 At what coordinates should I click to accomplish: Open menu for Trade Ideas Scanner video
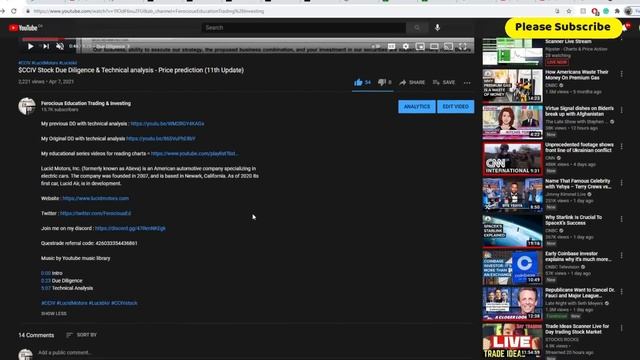click(622, 328)
